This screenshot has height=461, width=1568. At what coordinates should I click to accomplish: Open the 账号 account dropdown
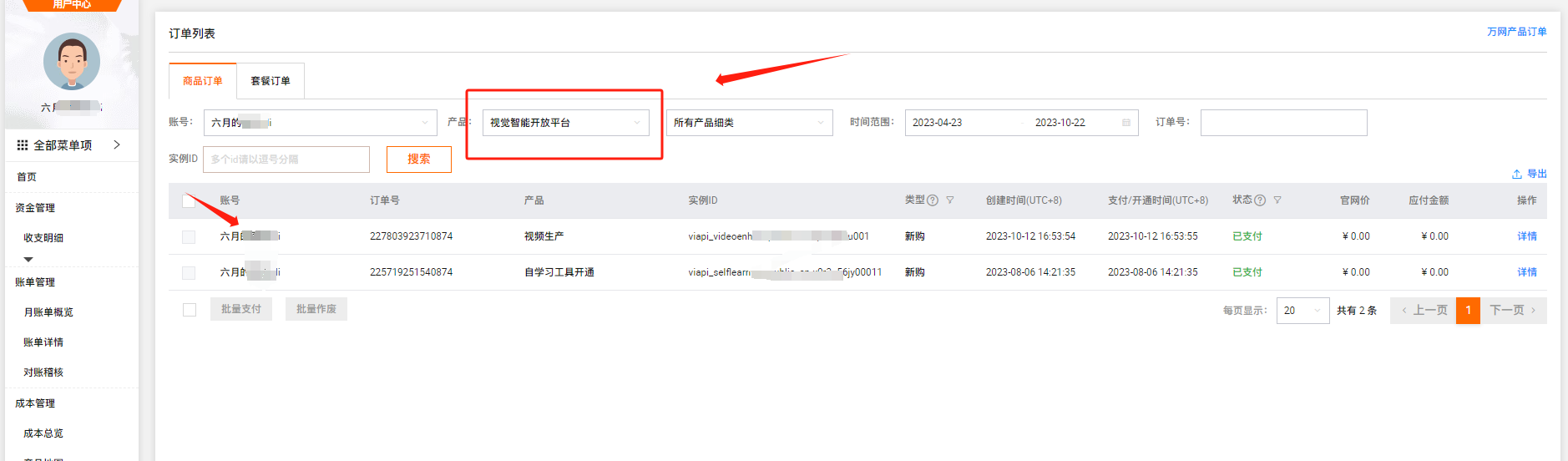point(321,123)
